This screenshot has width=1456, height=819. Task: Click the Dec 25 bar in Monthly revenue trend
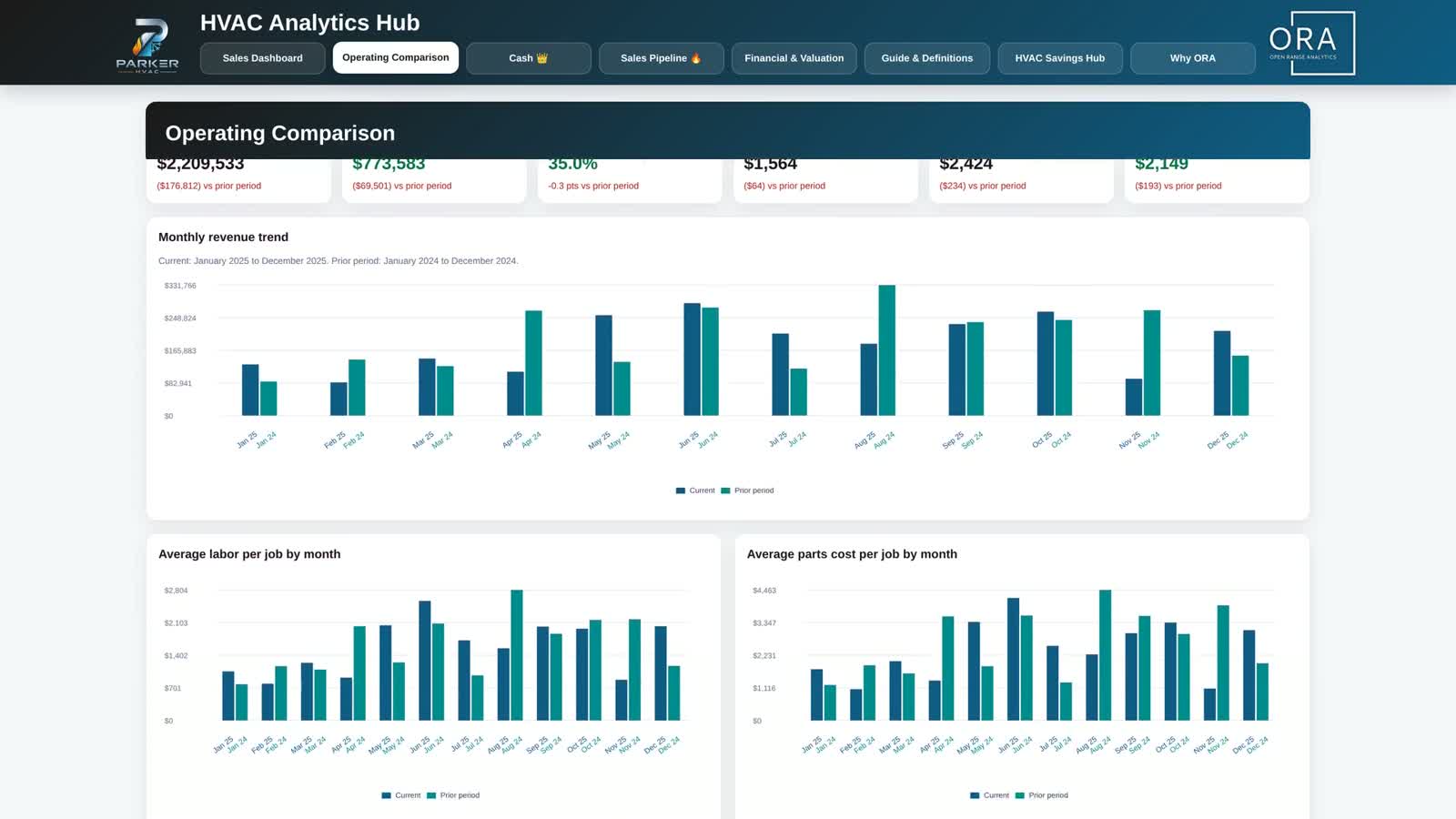(1222, 373)
